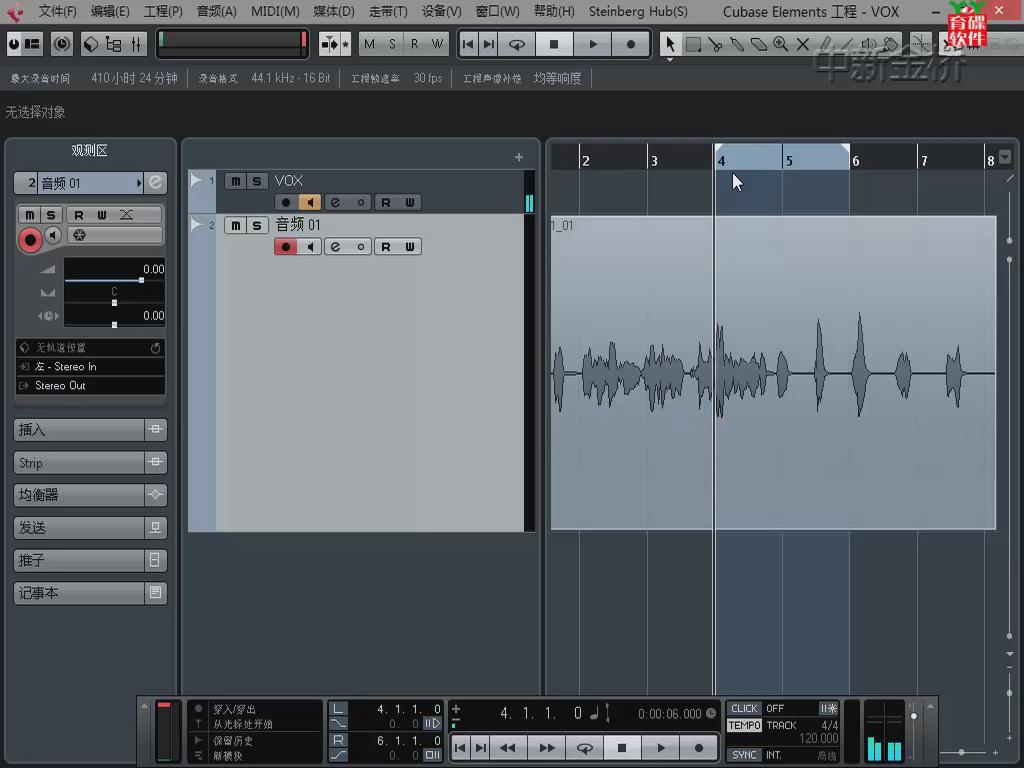Deactivate all Solo states (S) in toolbar

(392, 44)
